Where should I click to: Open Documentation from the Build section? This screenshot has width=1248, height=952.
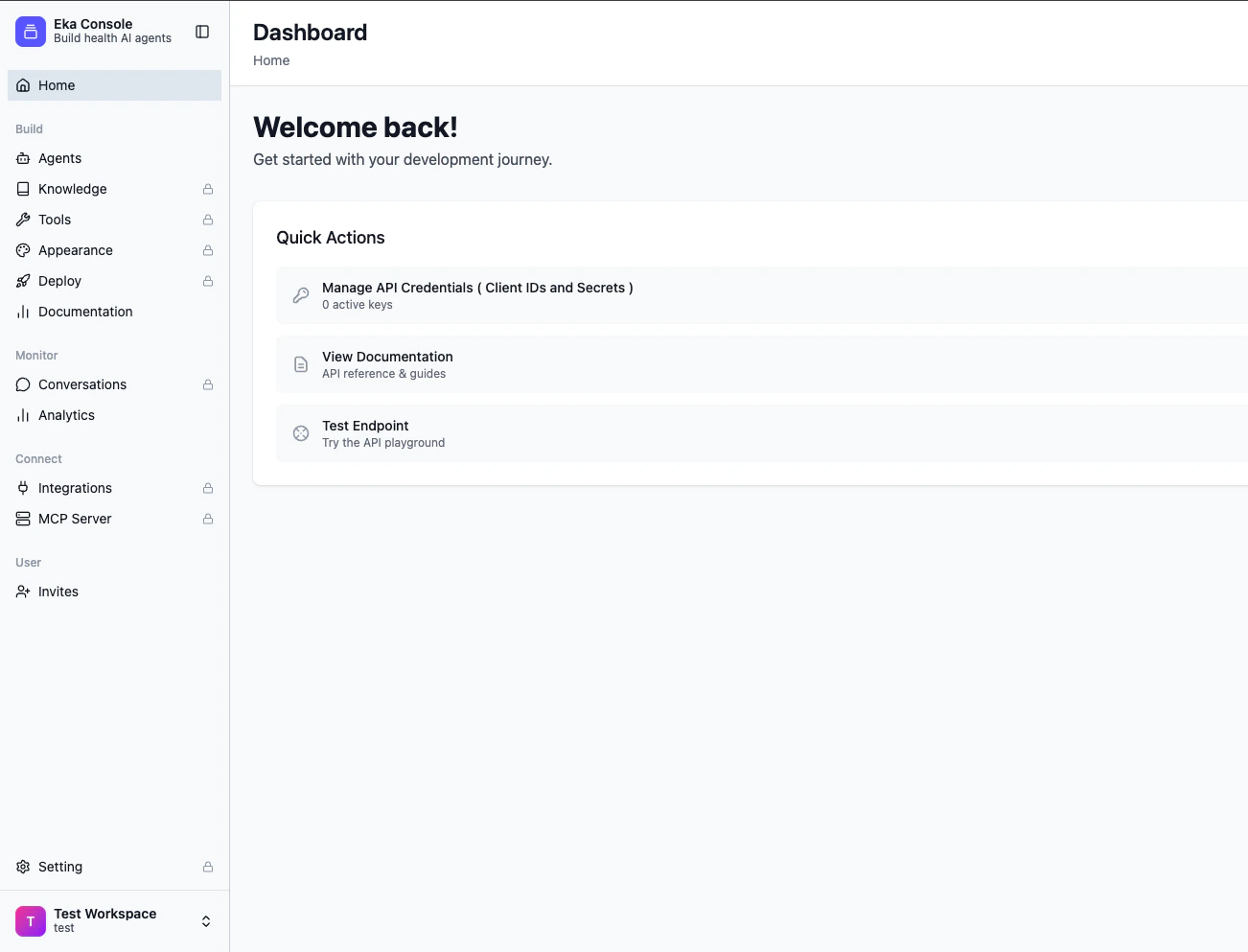pyautogui.click(x=85, y=312)
